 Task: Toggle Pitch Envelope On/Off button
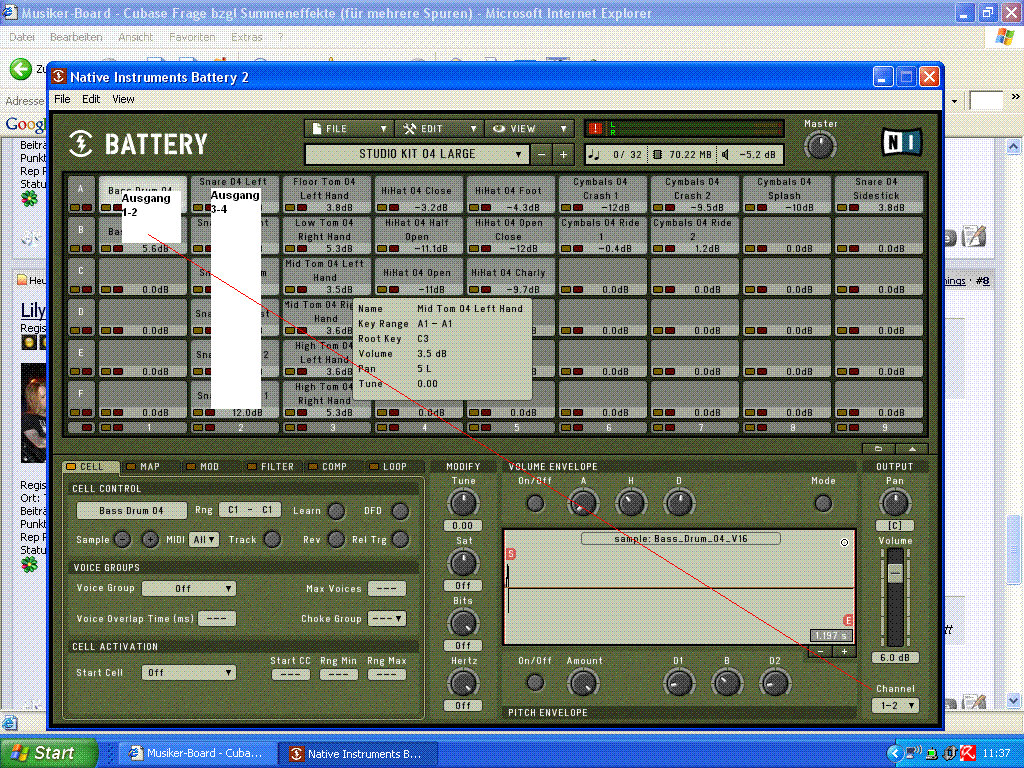point(535,683)
